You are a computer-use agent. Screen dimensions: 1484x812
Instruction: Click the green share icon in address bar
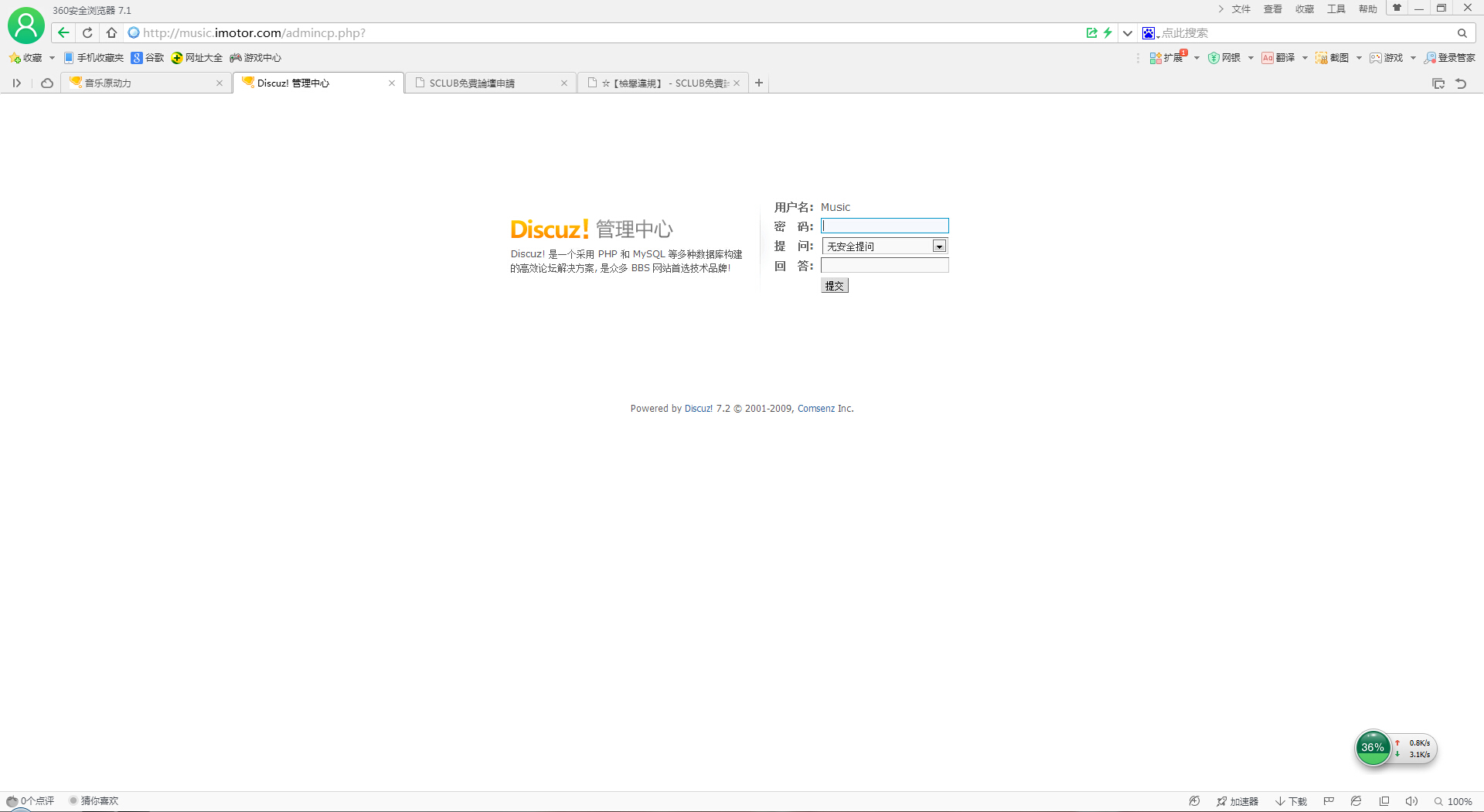point(1091,32)
